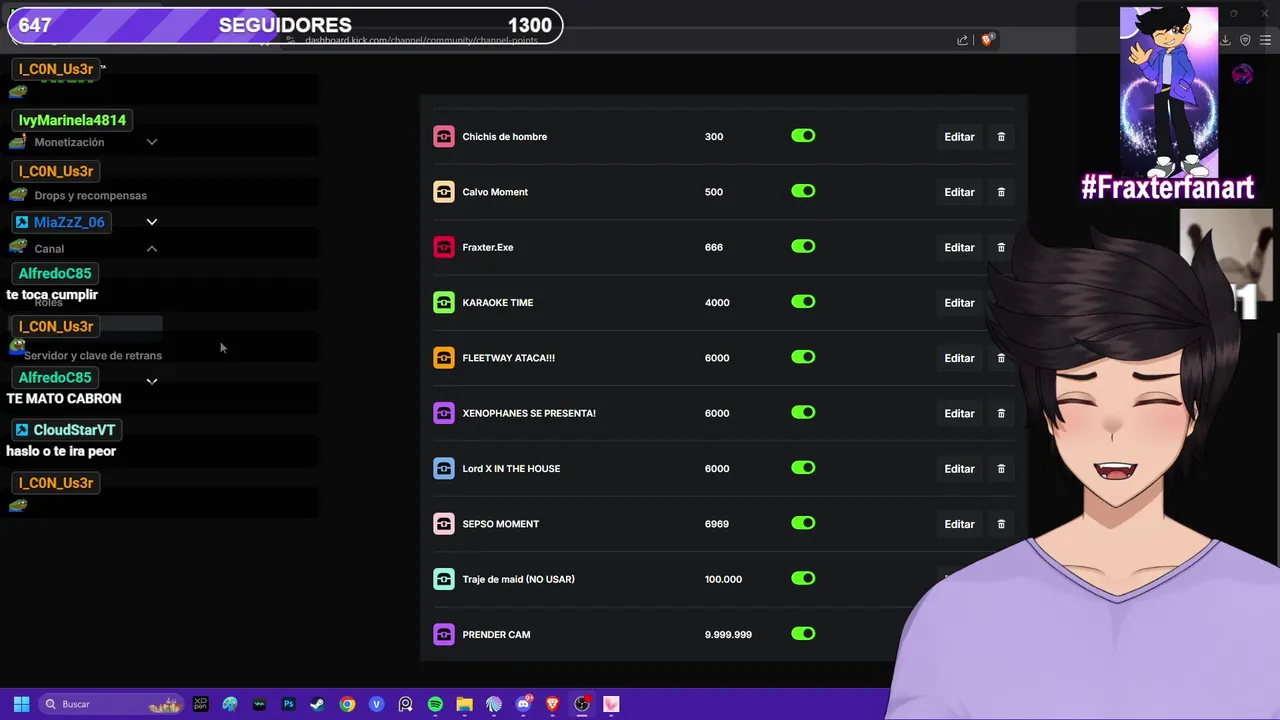The height and width of the screenshot is (720, 1280).
Task: Delete the SEPSO MOMENT reward
Action: point(1001,524)
